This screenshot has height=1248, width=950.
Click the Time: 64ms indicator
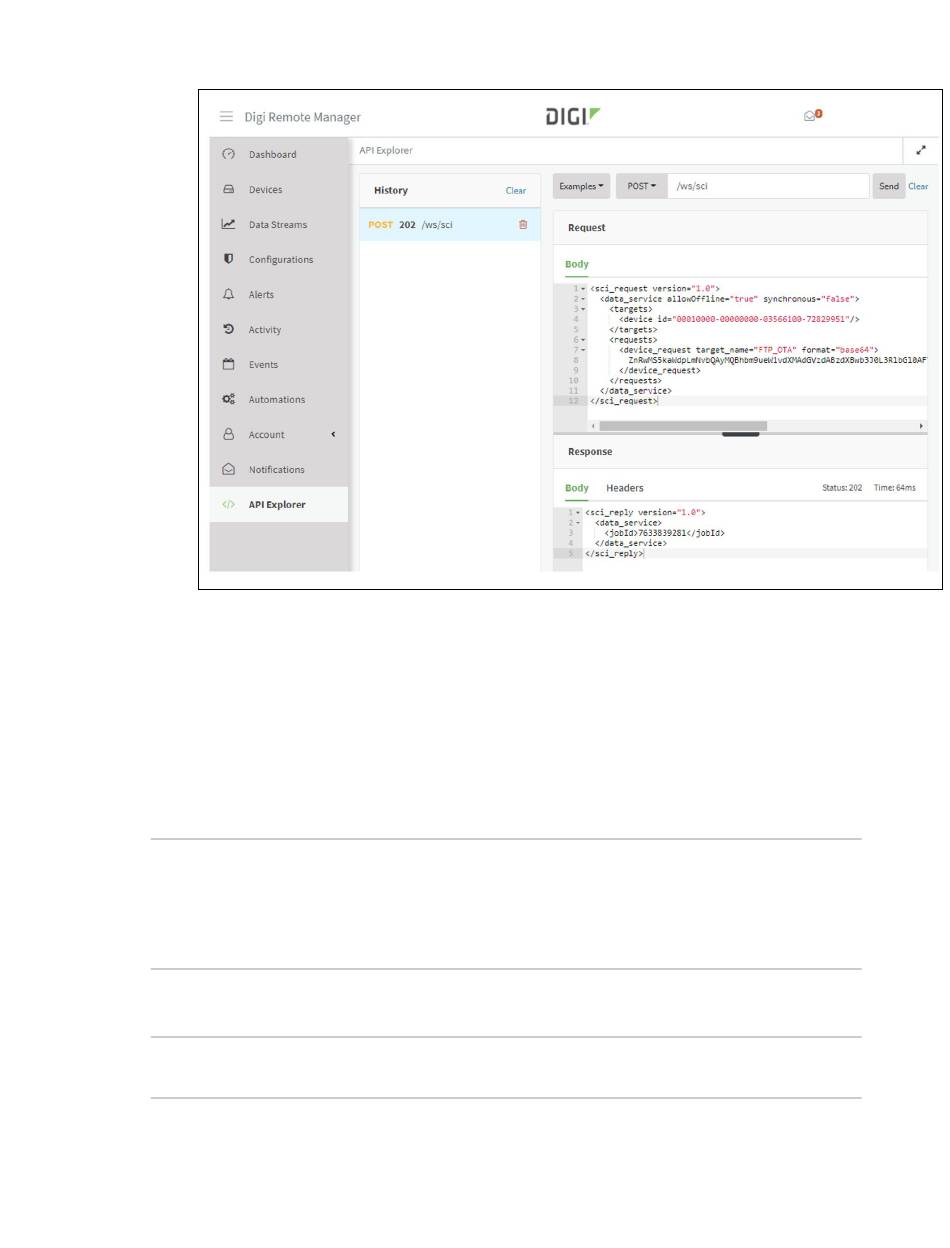(895, 488)
